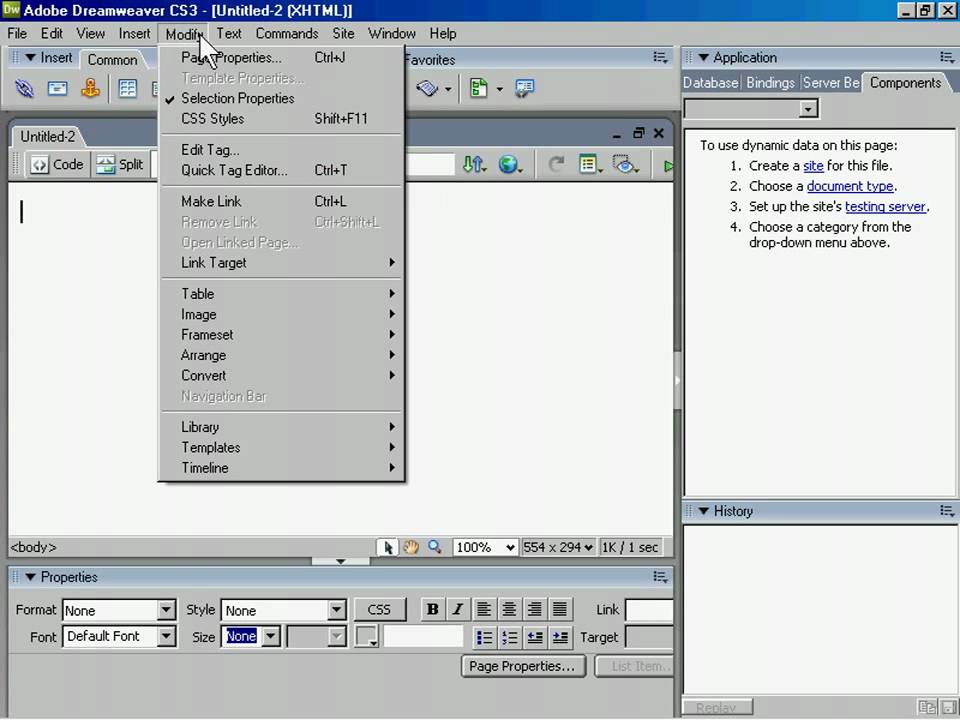This screenshot has width=960, height=720.
Task: Toggle Italic formatting button
Action: [x=457, y=609]
